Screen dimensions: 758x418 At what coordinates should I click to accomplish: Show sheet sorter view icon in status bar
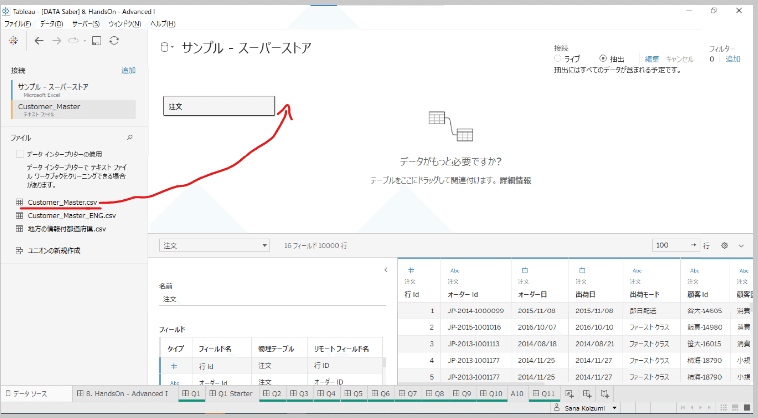724,408
